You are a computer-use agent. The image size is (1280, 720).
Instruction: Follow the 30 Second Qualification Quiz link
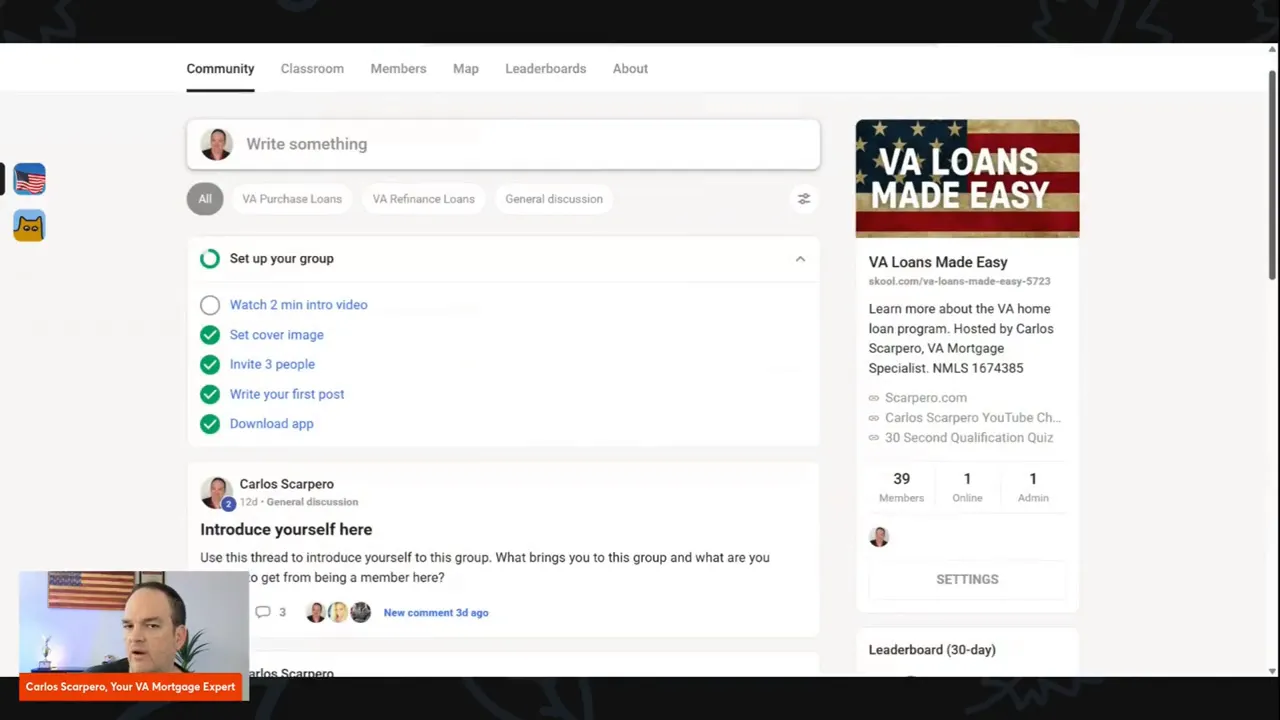[x=968, y=437]
